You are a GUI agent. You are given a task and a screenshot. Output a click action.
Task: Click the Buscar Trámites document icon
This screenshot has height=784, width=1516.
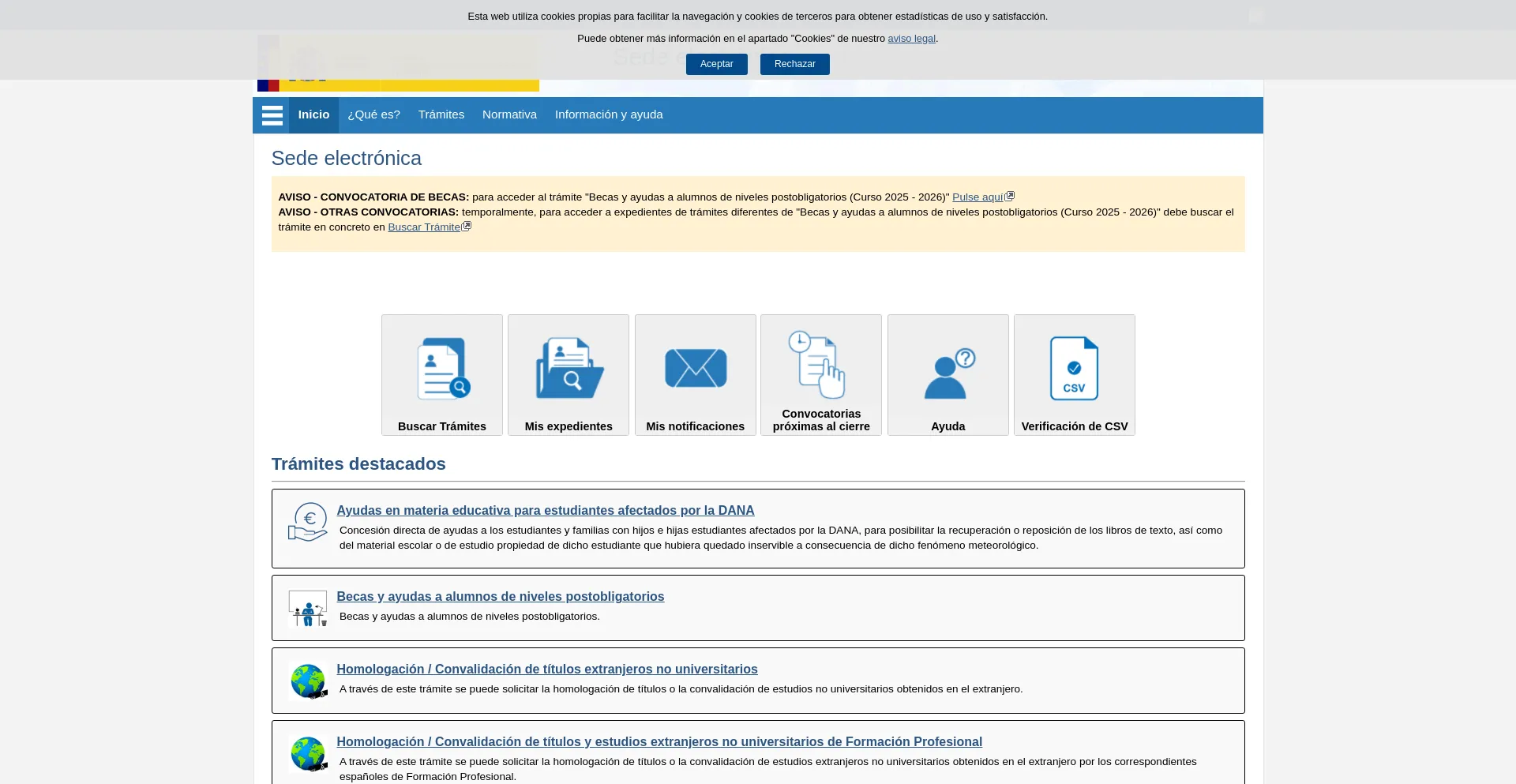click(442, 368)
